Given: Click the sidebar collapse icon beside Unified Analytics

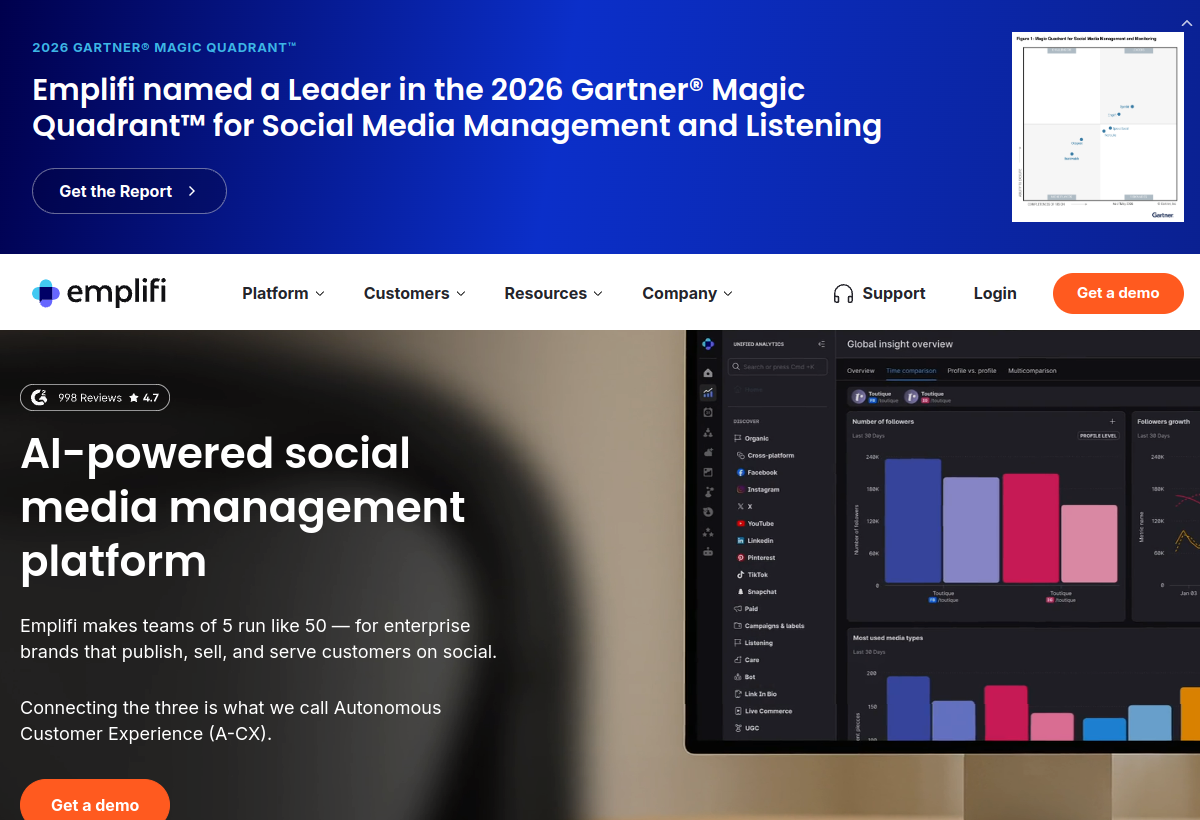Looking at the screenshot, I should click(821, 344).
